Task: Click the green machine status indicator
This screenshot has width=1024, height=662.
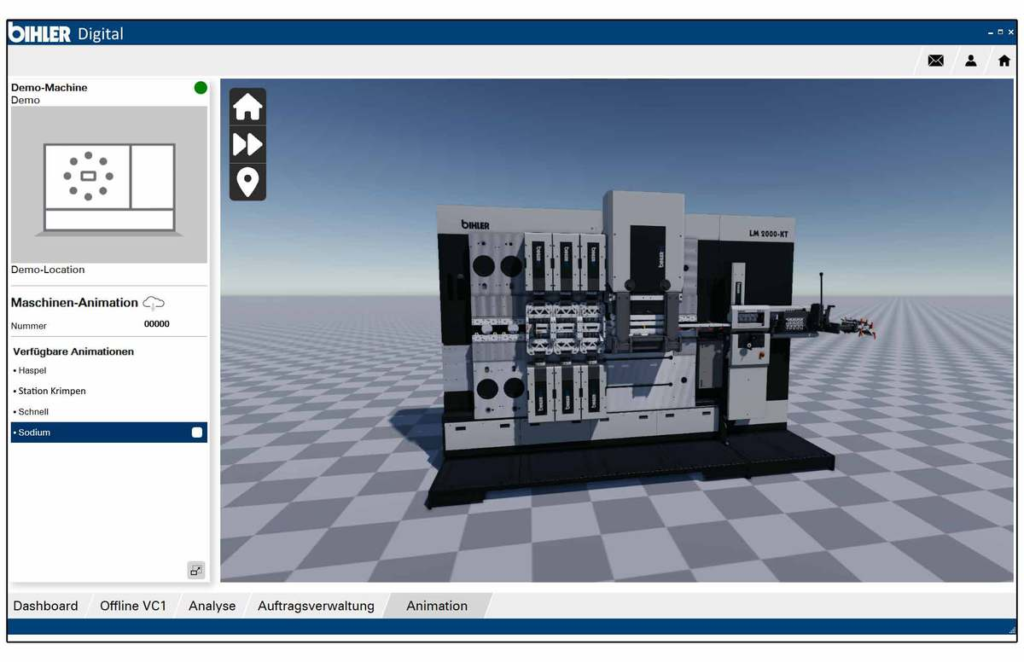Action: pyautogui.click(x=200, y=88)
